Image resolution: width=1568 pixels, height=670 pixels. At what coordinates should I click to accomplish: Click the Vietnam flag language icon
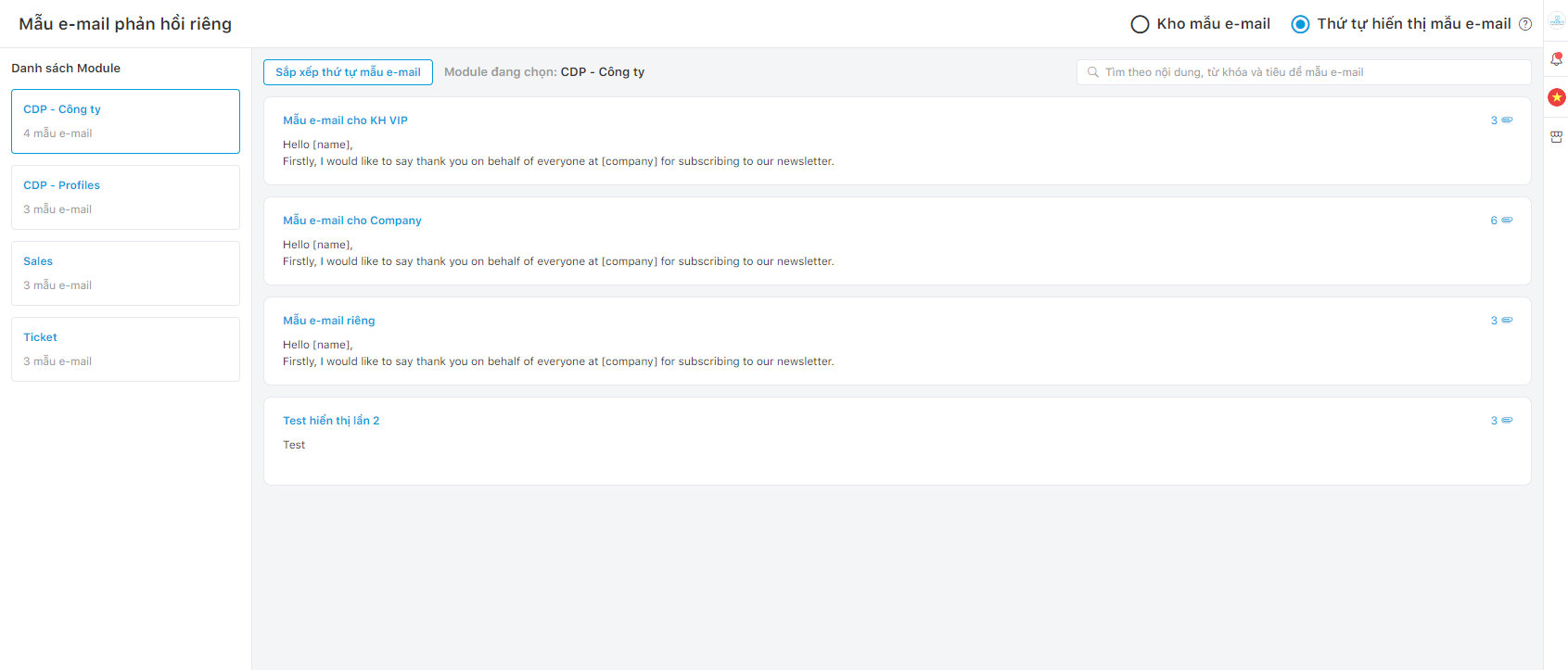(x=1557, y=97)
